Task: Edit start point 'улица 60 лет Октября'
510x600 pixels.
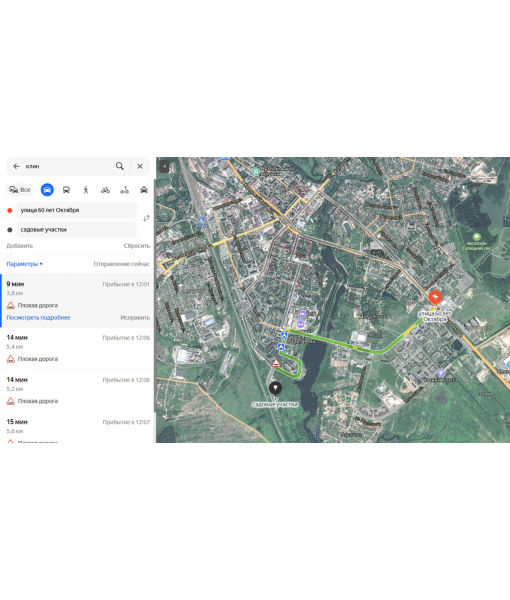Action: [x=76, y=210]
